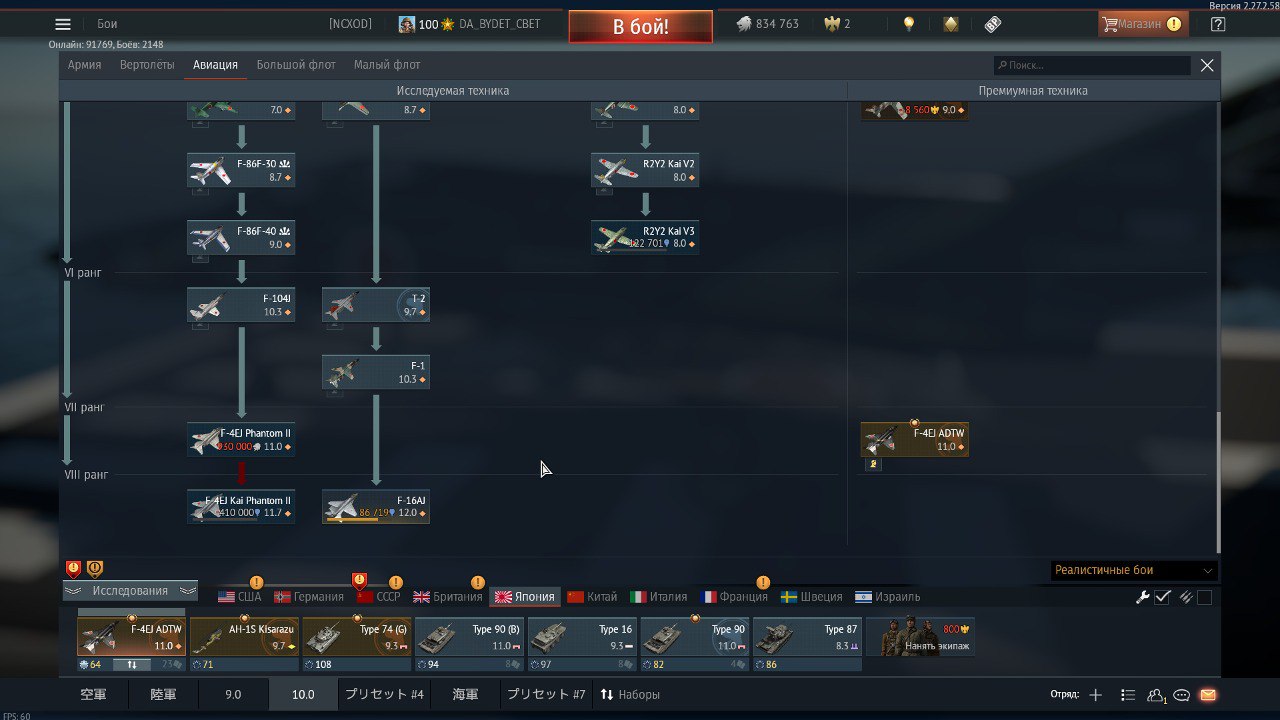Click the orange notification badge above Франция
1280x720 pixels.
click(763, 583)
